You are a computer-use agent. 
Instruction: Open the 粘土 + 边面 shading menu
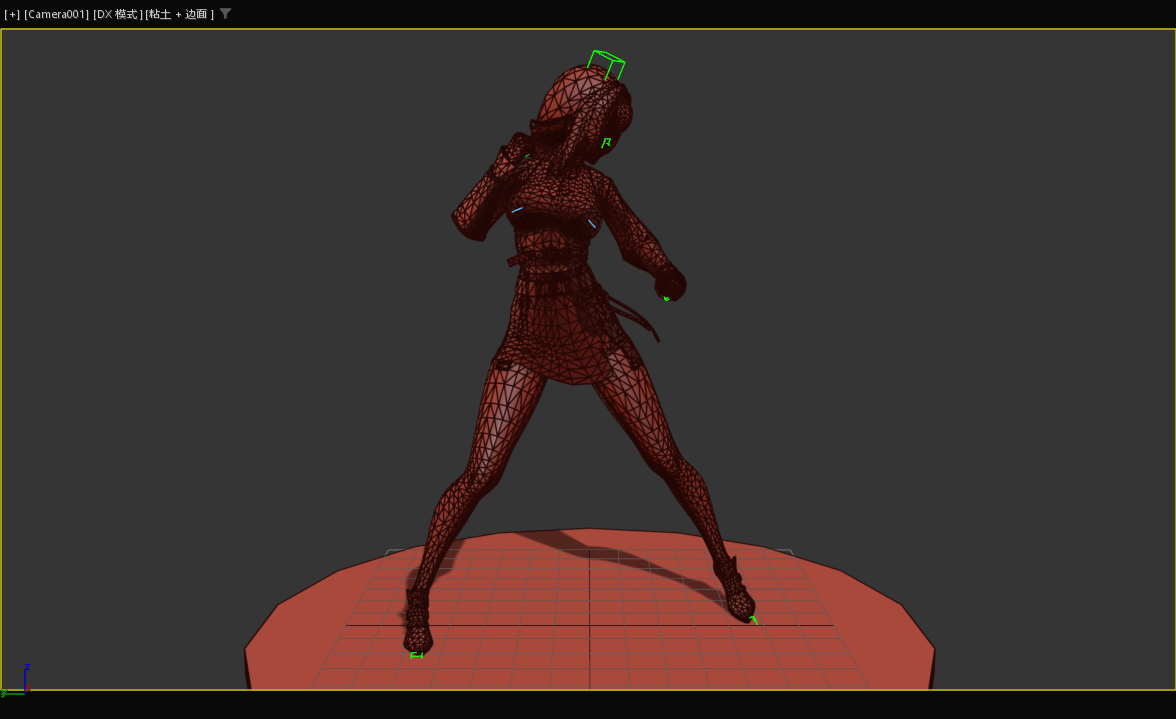pos(180,14)
